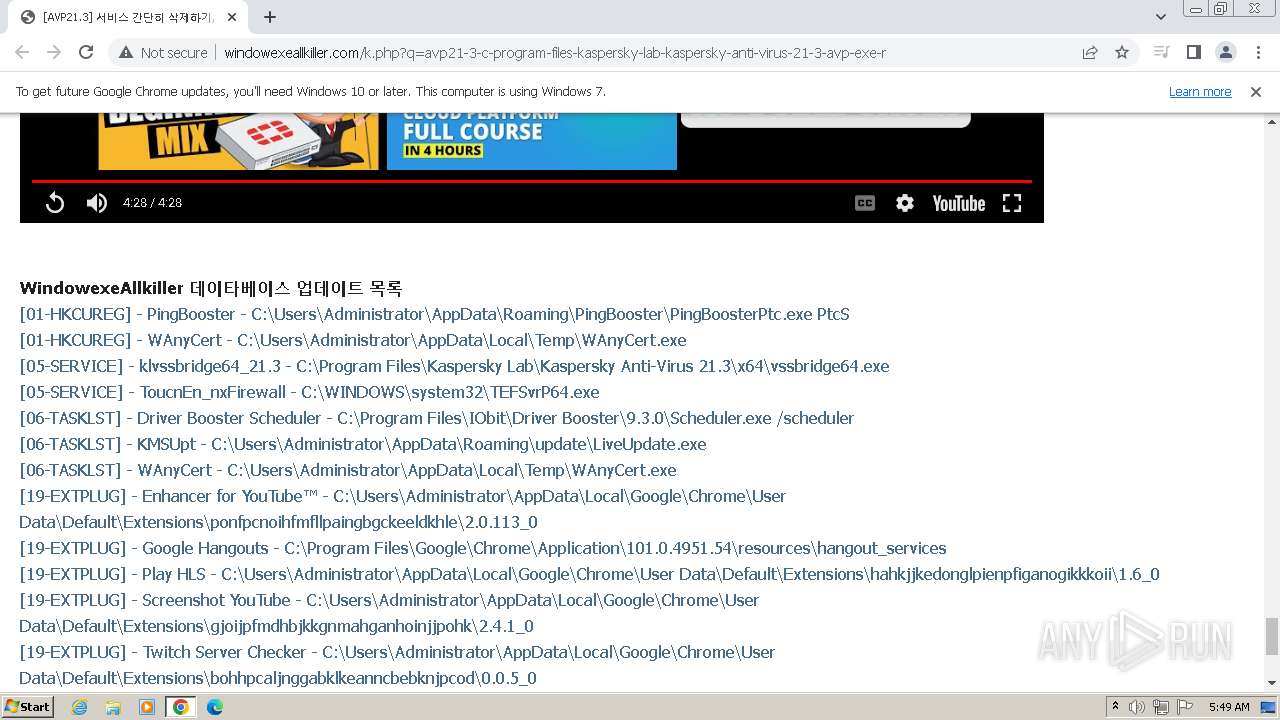Expand the tab search chevron

coord(1160,17)
